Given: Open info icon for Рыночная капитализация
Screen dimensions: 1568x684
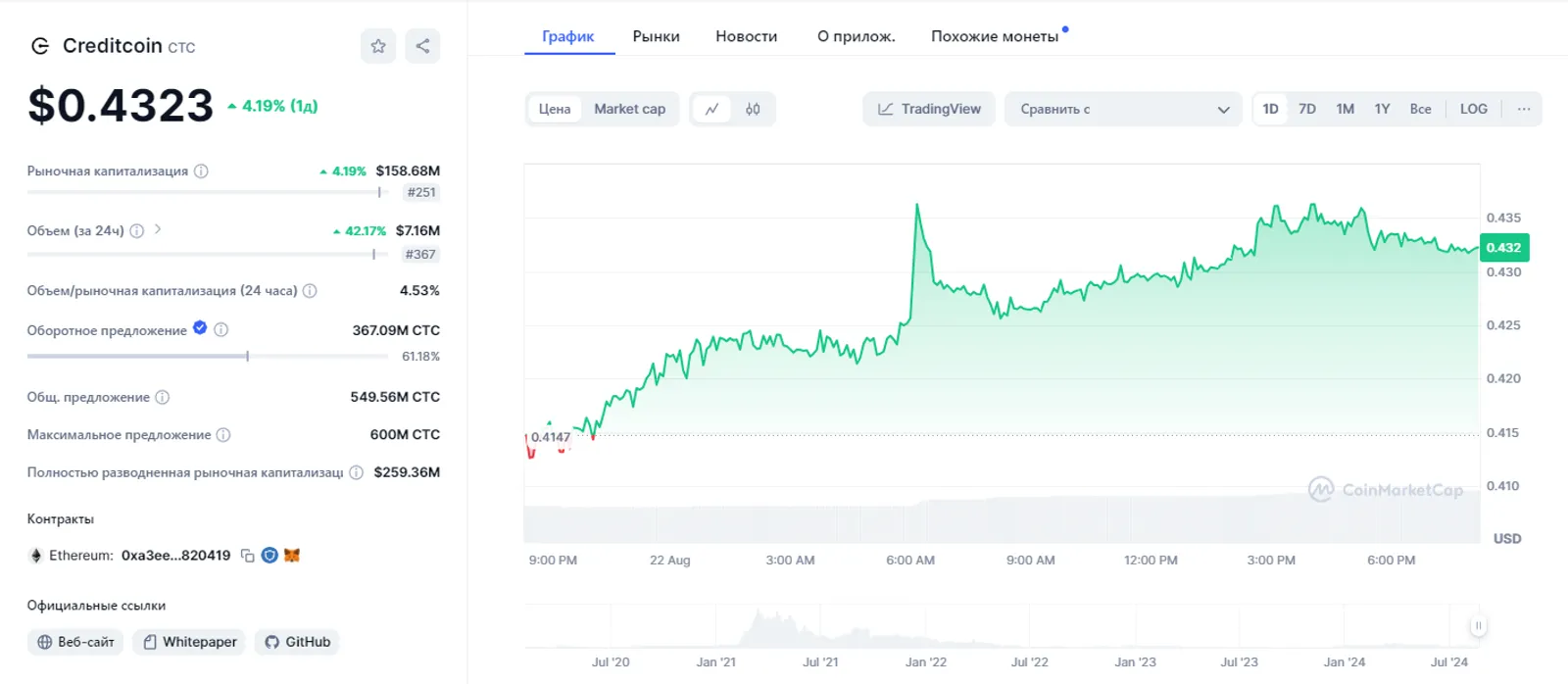Looking at the screenshot, I should 201,171.
